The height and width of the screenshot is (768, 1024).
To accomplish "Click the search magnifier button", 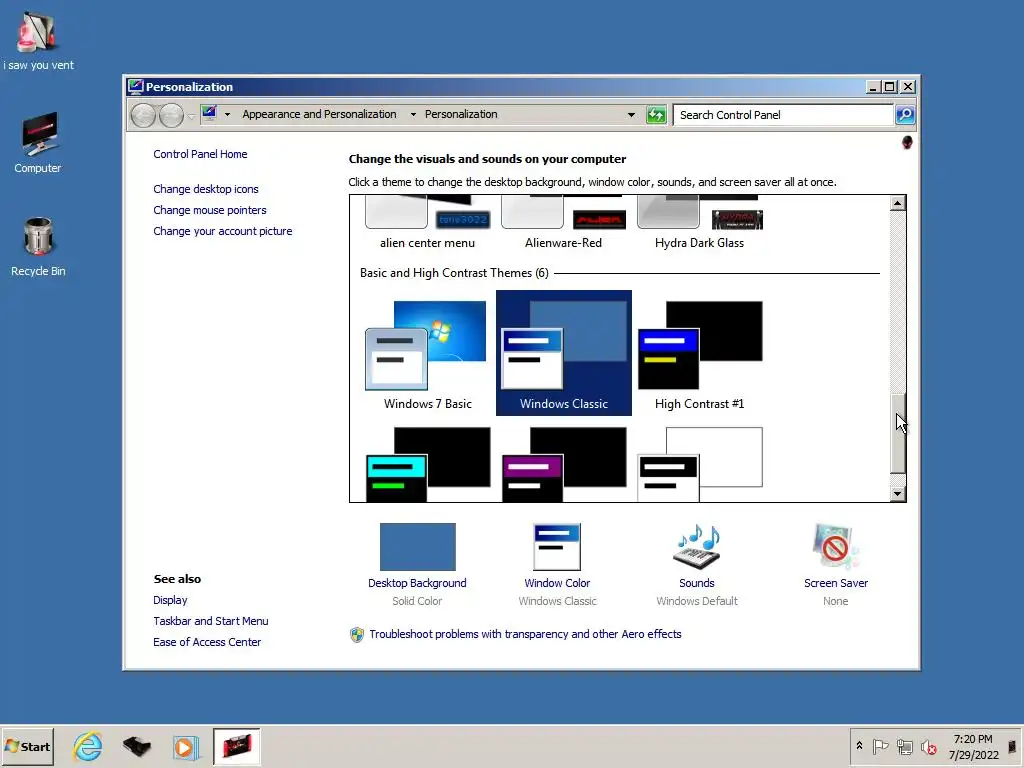I will [904, 115].
